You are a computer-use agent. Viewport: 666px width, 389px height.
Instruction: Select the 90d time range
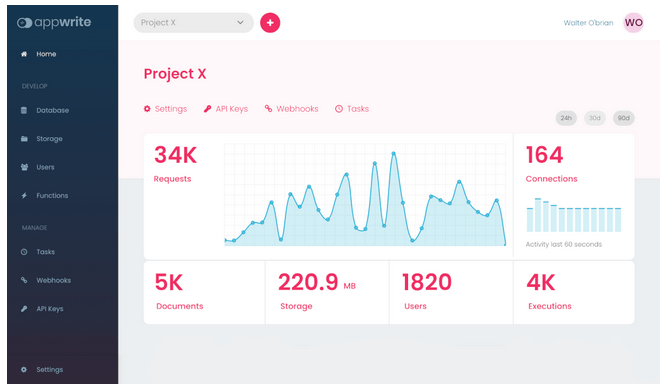(x=624, y=118)
